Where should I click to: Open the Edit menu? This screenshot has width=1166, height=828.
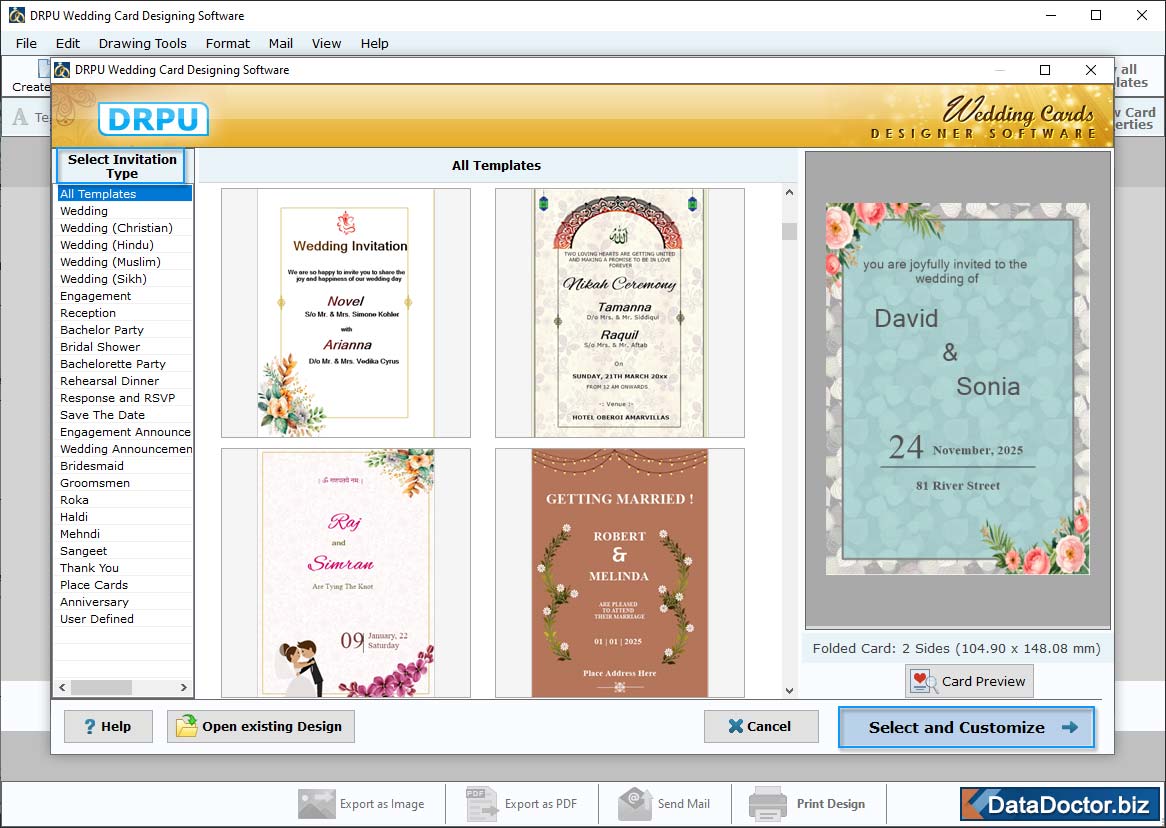[x=68, y=43]
